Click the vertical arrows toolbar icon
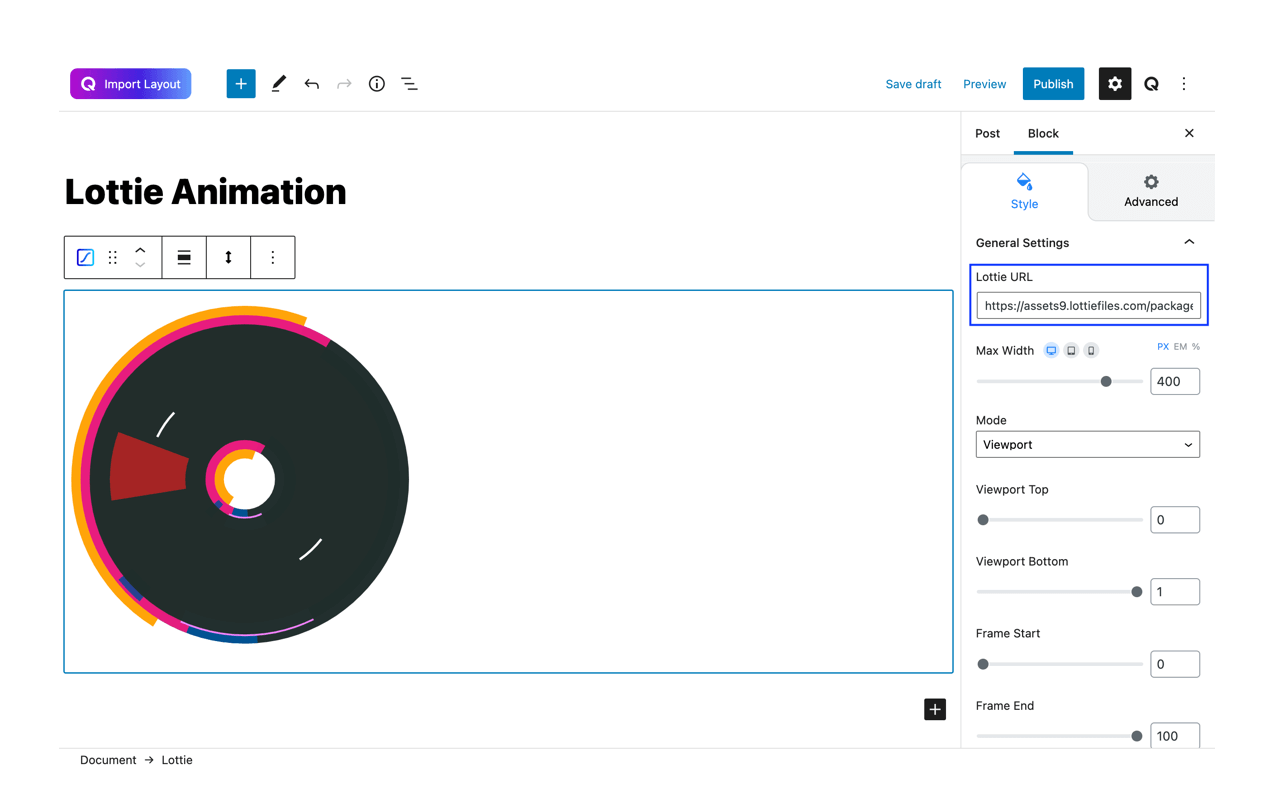The image size is (1280, 808). coord(228,258)
